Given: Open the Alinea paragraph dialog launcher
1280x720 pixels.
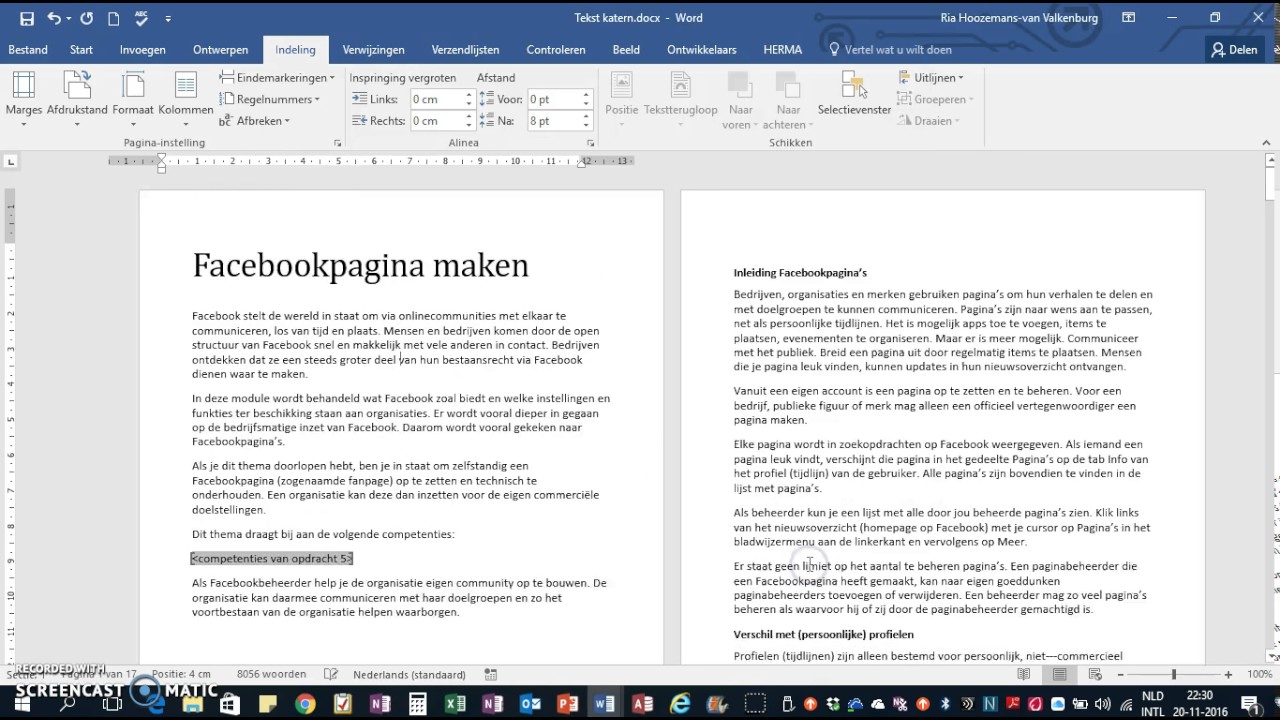Looking at the screenshot, I should pos(591,143).
